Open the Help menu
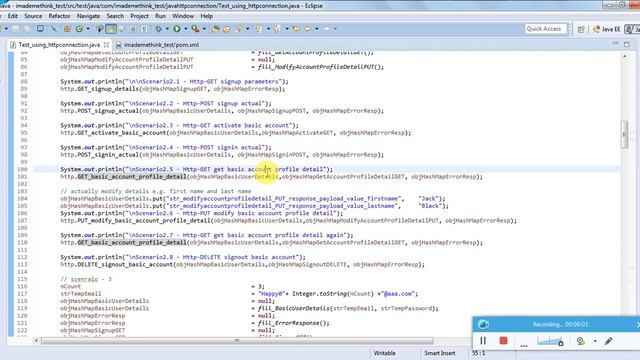Screen dimensions: 640x360 207,16
